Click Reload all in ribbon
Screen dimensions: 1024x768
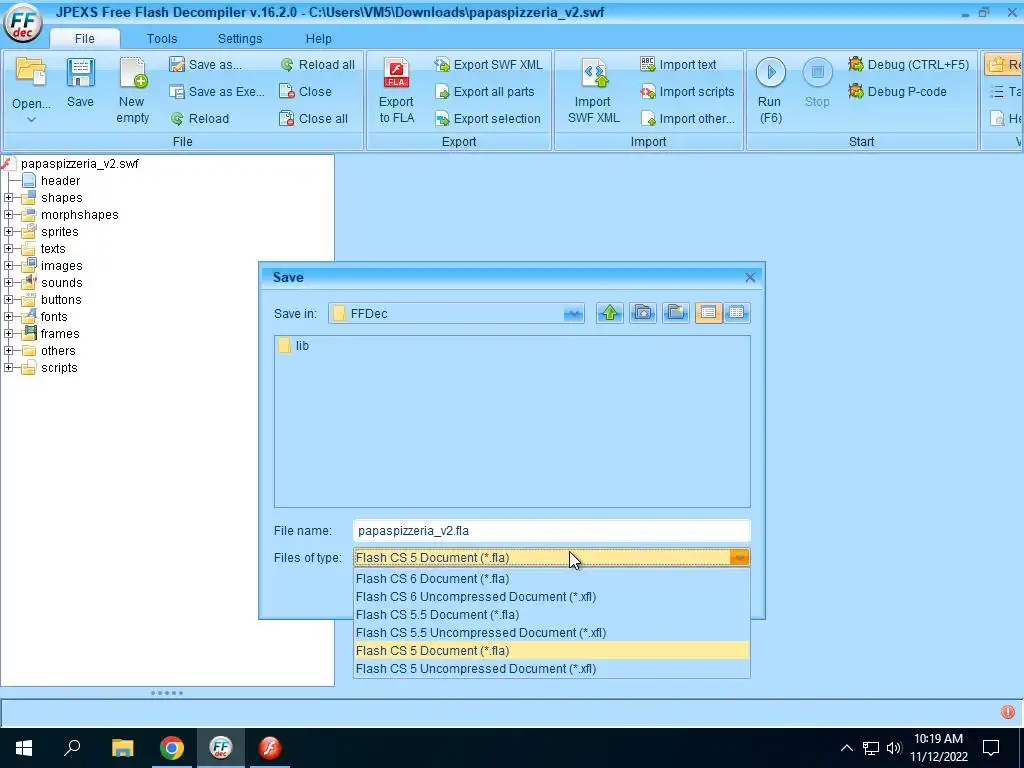[317, 65]
